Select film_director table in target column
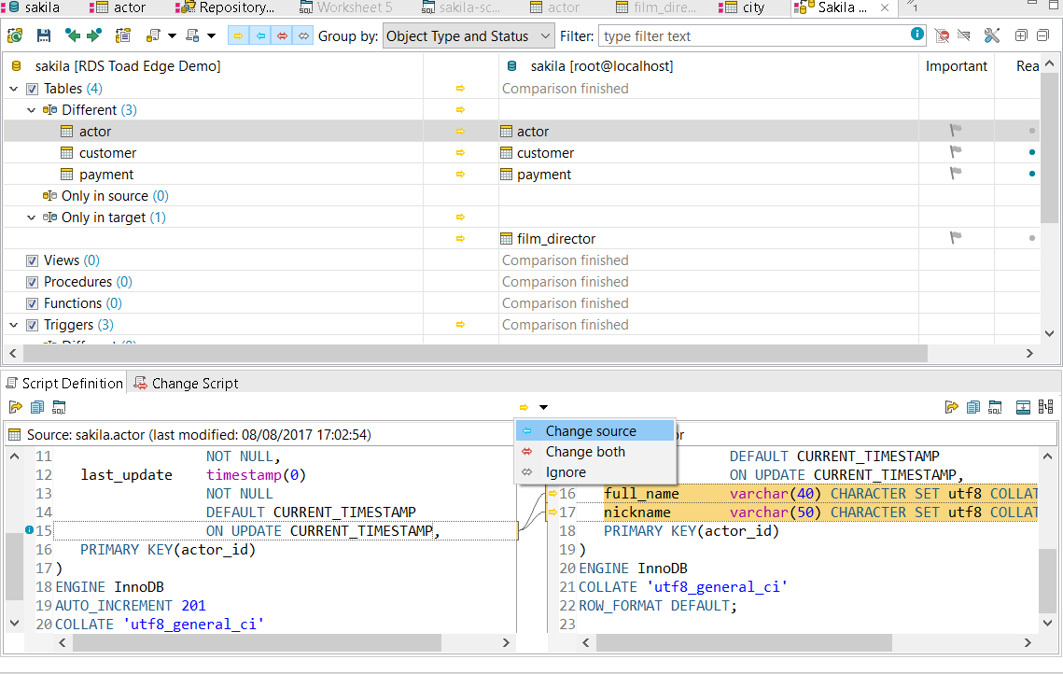1063x674 pixels. [555, 239]
